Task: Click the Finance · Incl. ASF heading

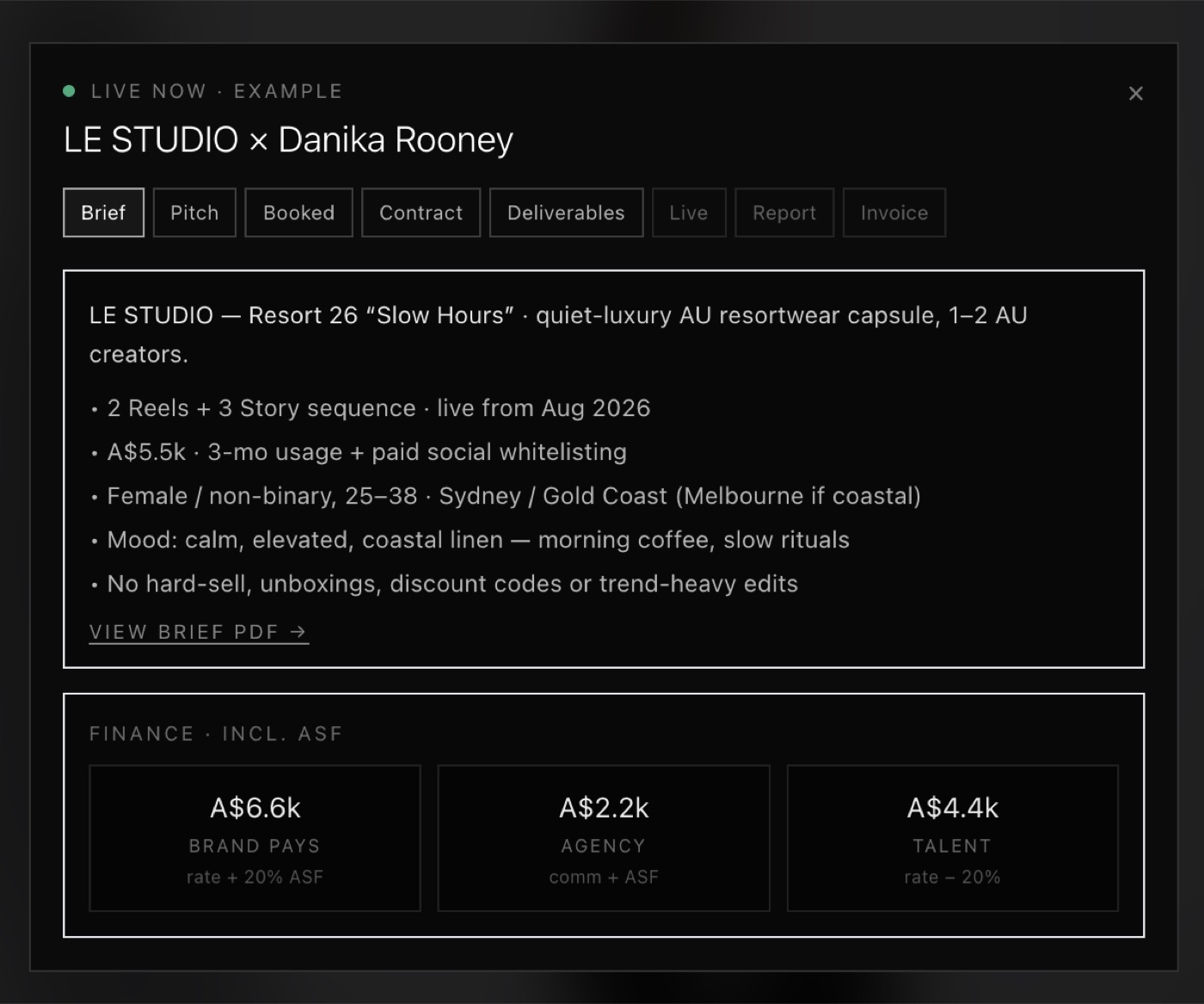Action: point(216,733)
